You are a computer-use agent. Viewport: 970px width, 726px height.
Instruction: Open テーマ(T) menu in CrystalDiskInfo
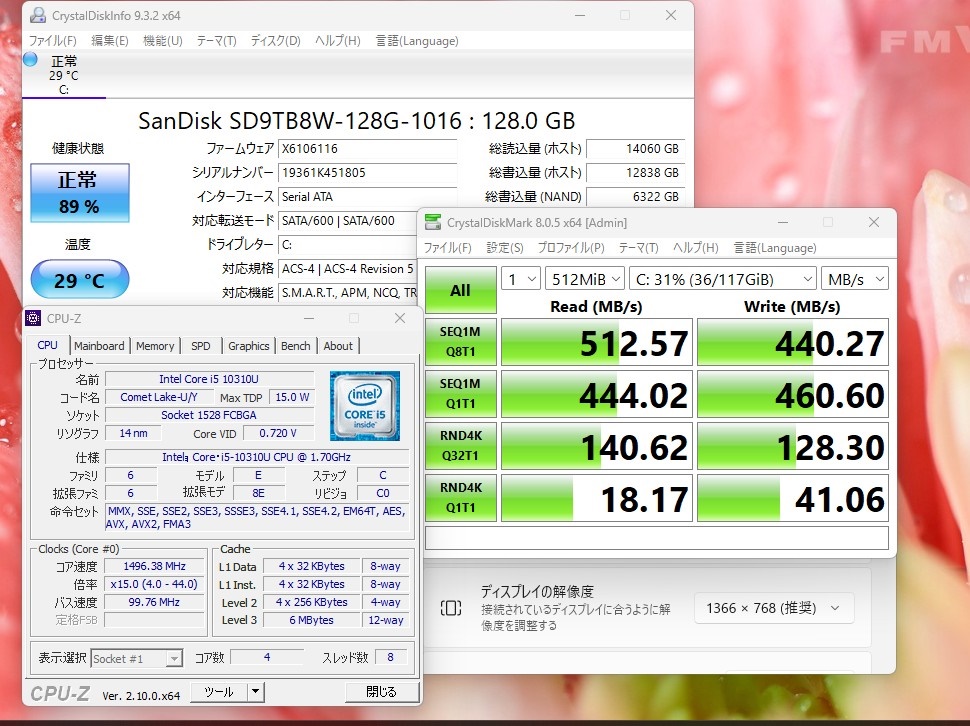click(x=217, y=41)
